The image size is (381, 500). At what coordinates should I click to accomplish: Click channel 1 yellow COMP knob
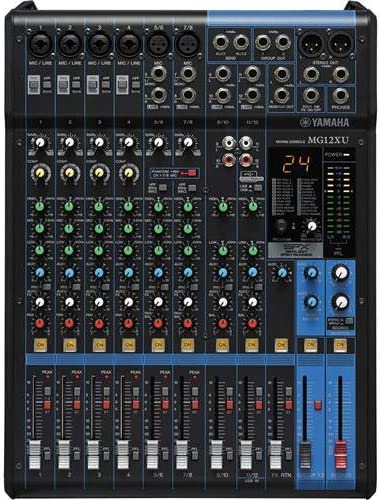[40, 172]
